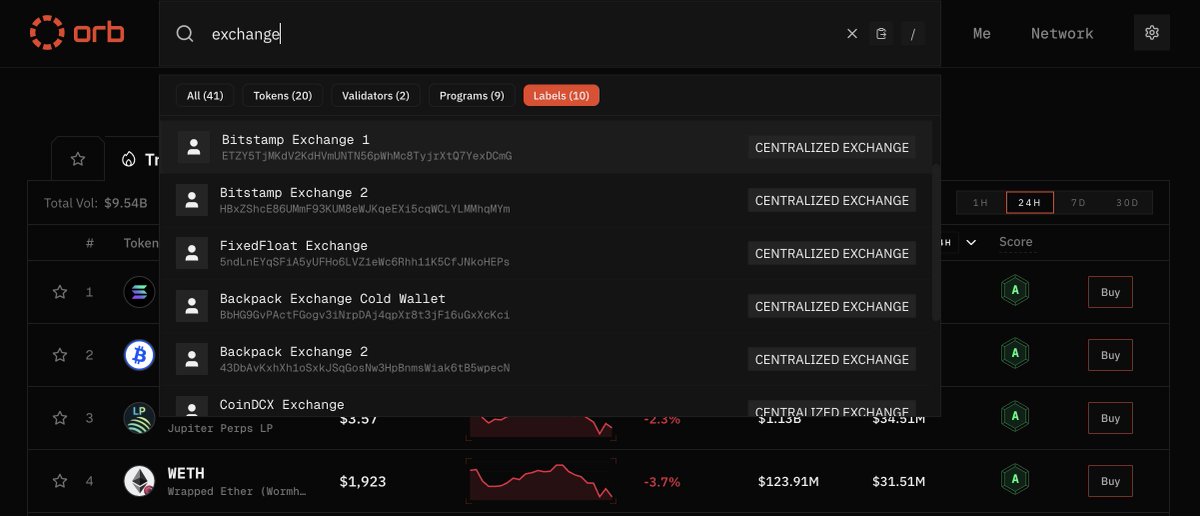Select the 7D timeframe
1200x516 pixels.
(x=1078, y=203)
